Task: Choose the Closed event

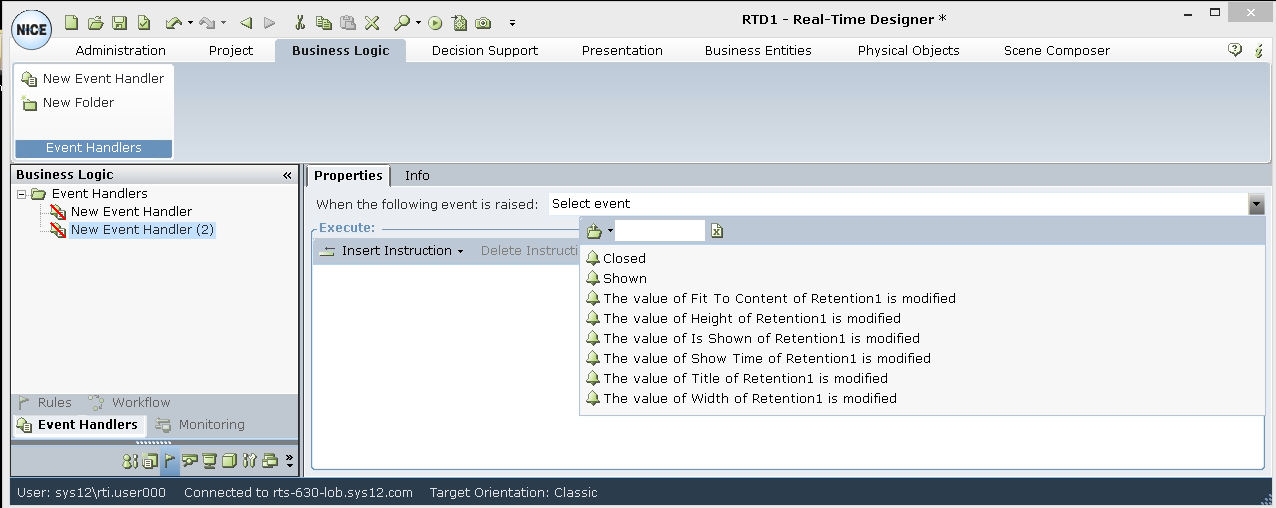Action: (x=616, y=258)
